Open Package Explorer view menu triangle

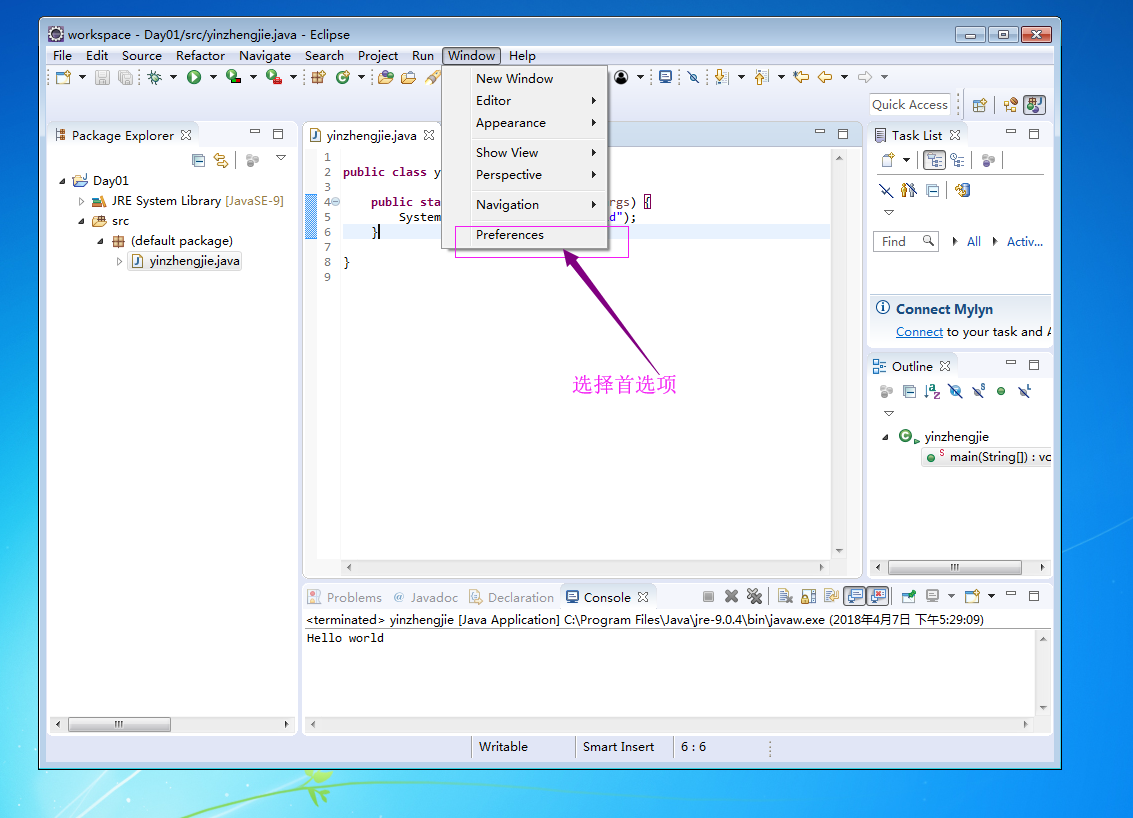tap(281, 158)
